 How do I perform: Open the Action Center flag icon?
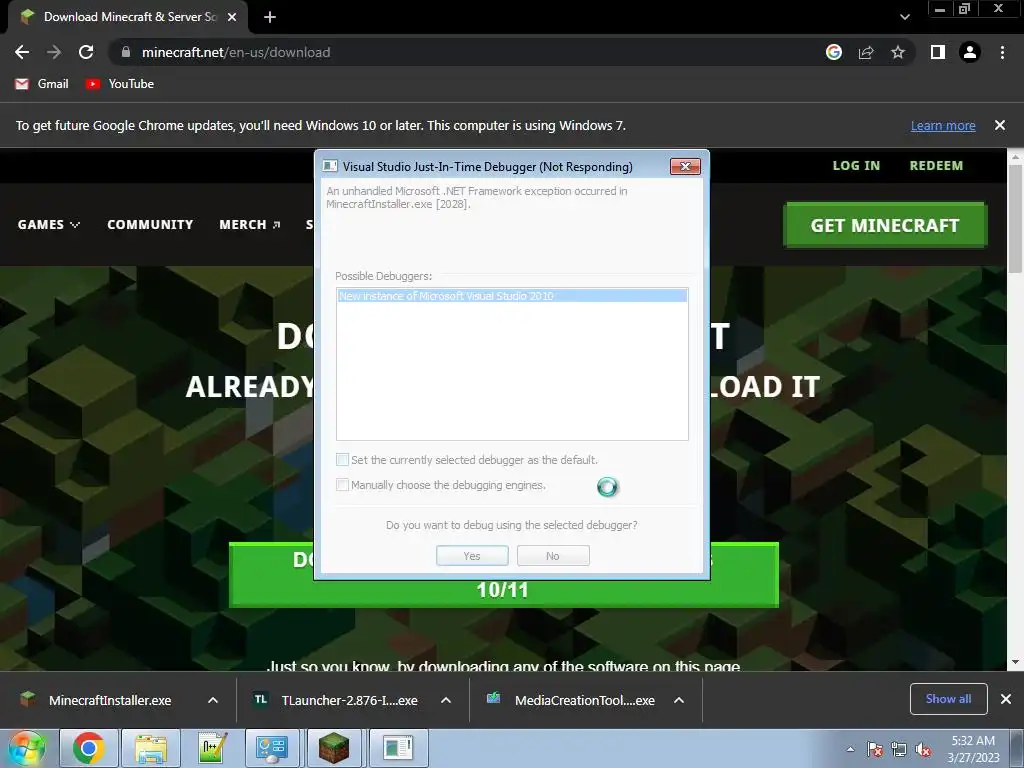(x=875, y=749)
